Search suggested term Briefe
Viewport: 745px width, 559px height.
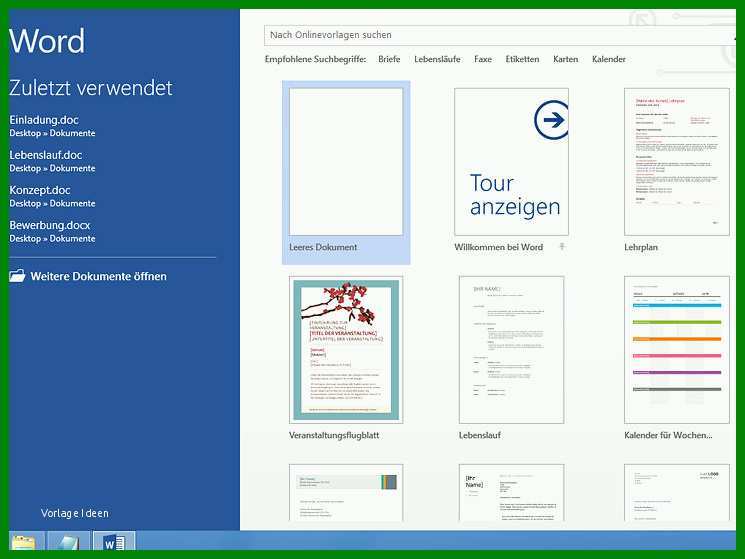point(389,59)
